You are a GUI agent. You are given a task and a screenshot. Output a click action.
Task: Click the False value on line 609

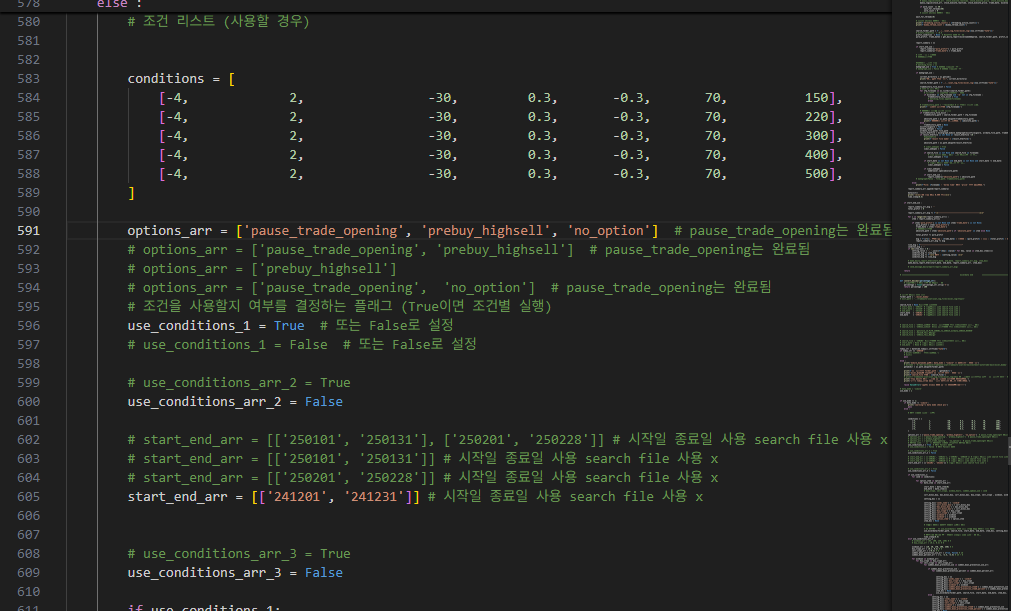pos(324,573)
